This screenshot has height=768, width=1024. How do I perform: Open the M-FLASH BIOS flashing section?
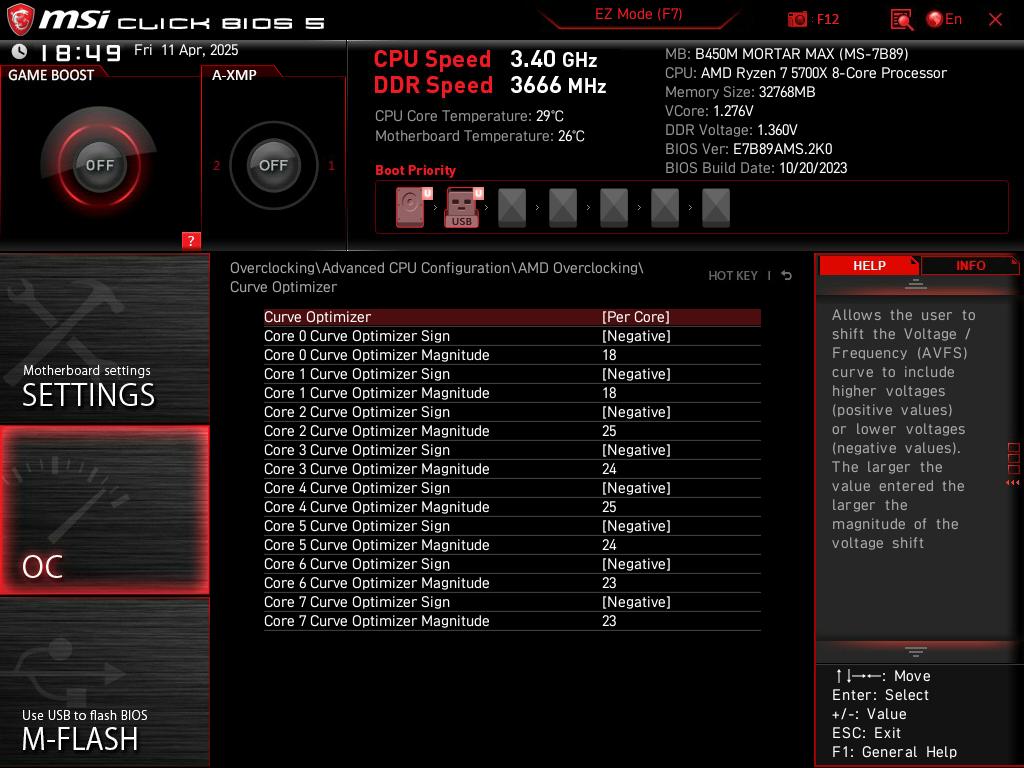pos(104,682)
